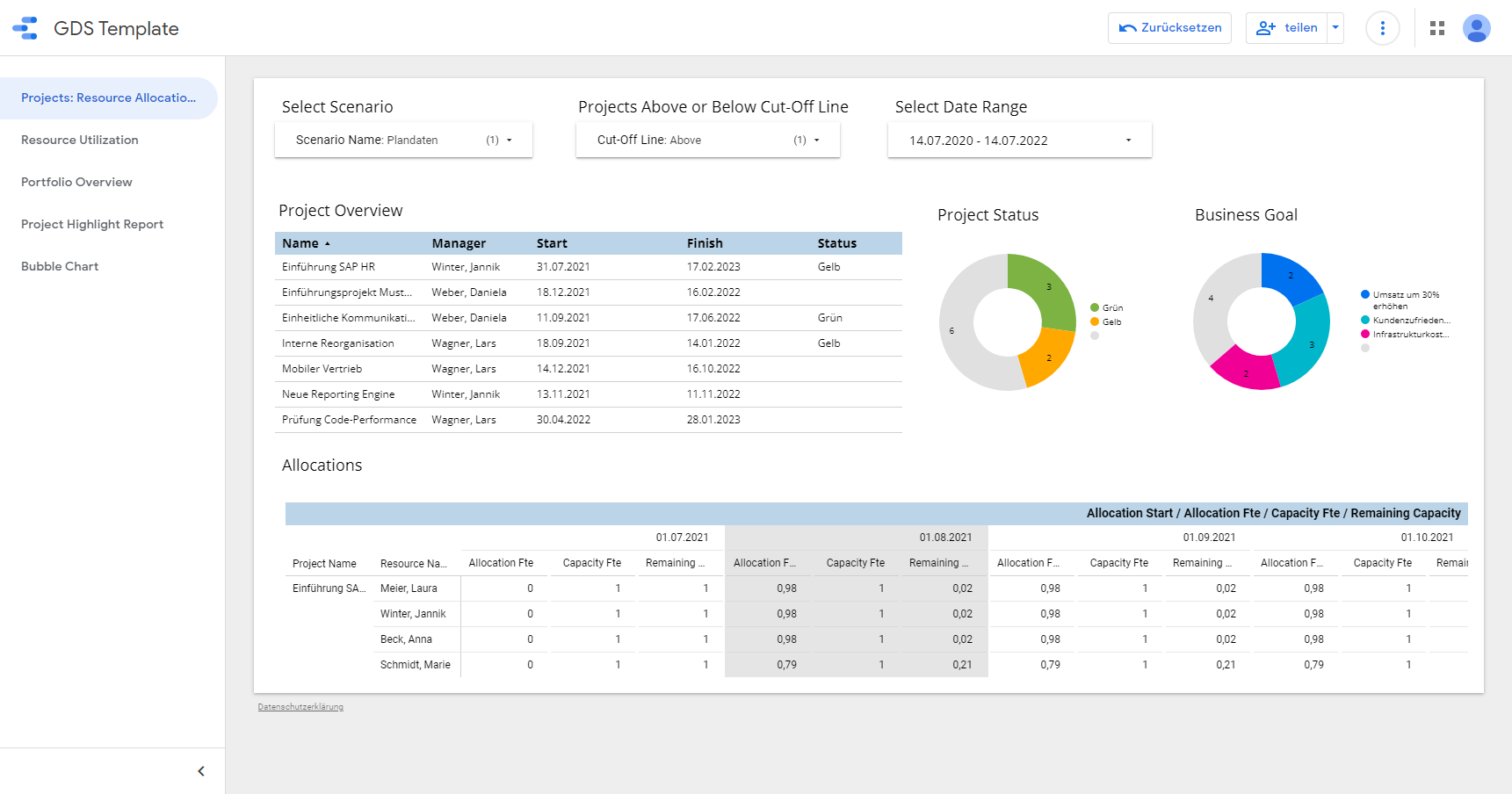Open the date range picker
The image size is (1512, 794).
[x=1019, y=141]
